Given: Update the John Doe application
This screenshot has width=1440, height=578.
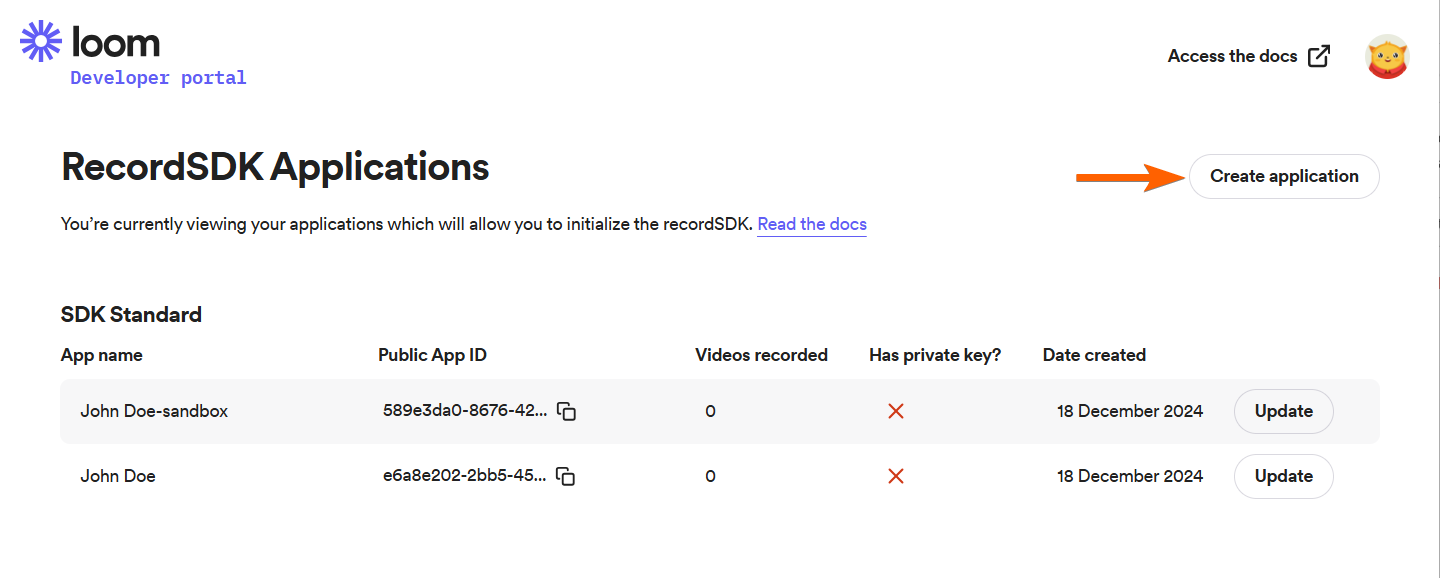Looking at the screenshot, I should click(x=1283, y=476).
